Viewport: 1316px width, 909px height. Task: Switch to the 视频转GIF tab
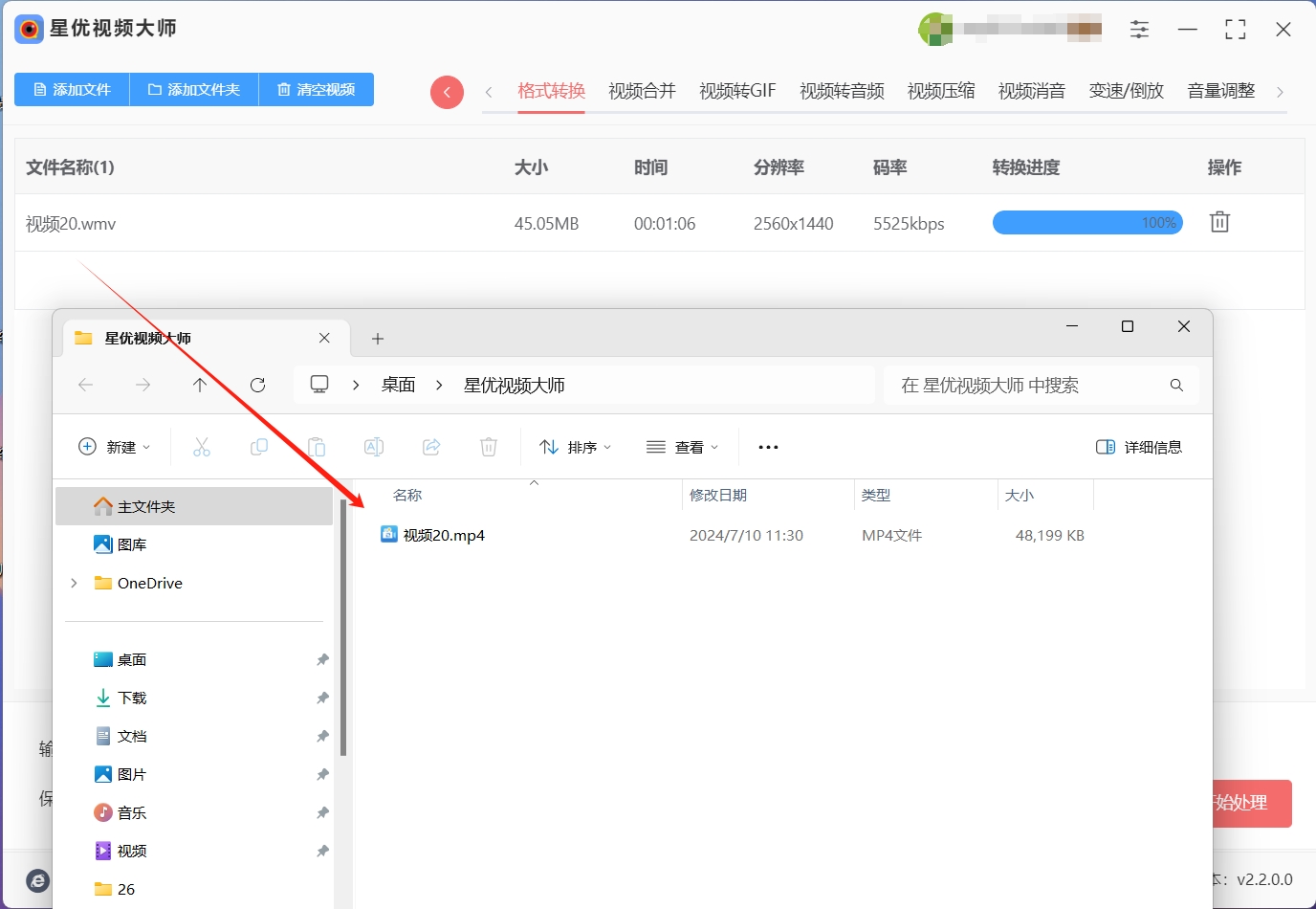737,91
